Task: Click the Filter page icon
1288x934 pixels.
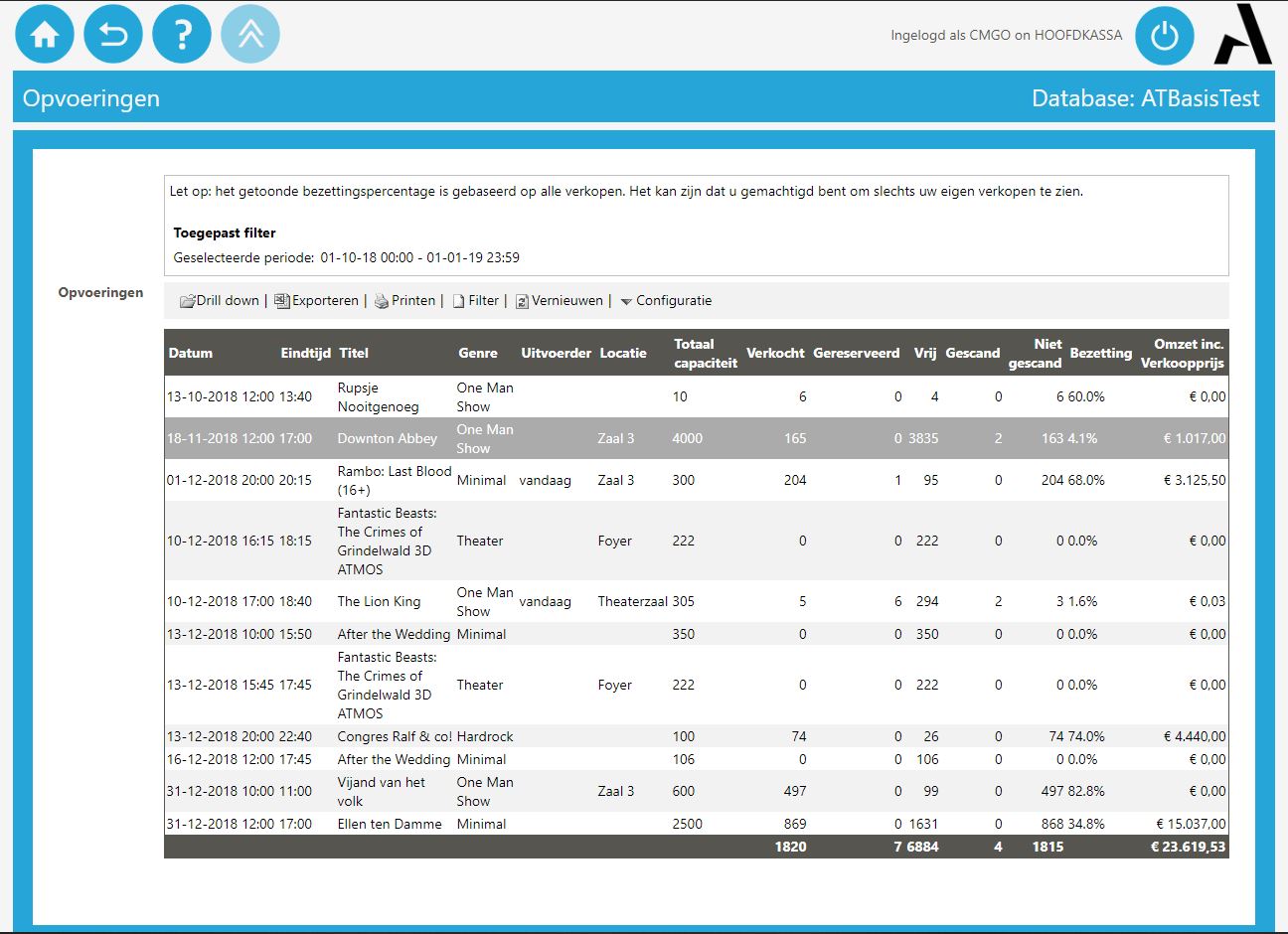Action: [x=459, y=301]
